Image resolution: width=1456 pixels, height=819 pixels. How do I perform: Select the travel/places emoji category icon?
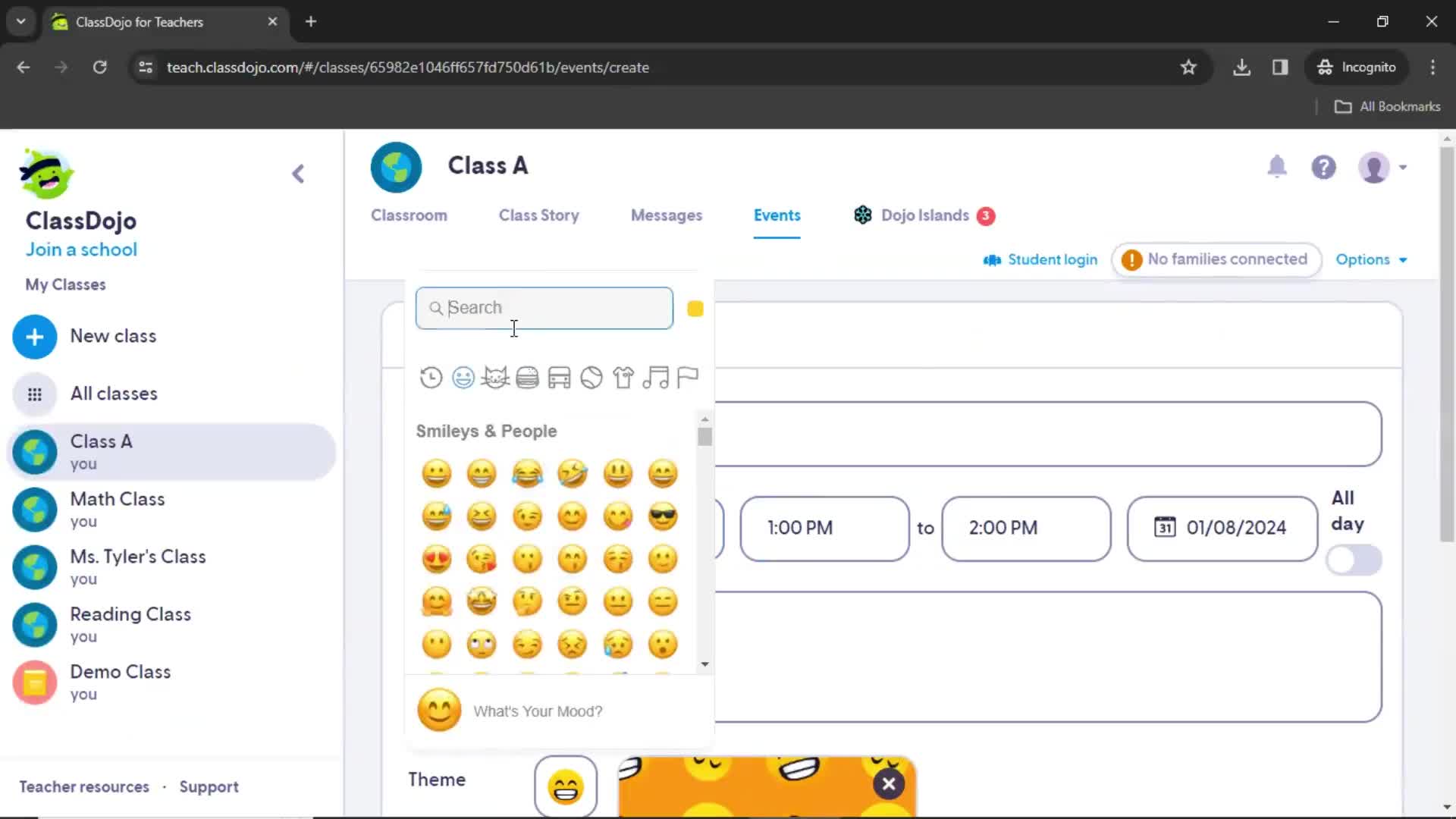(x=558, y=378)
